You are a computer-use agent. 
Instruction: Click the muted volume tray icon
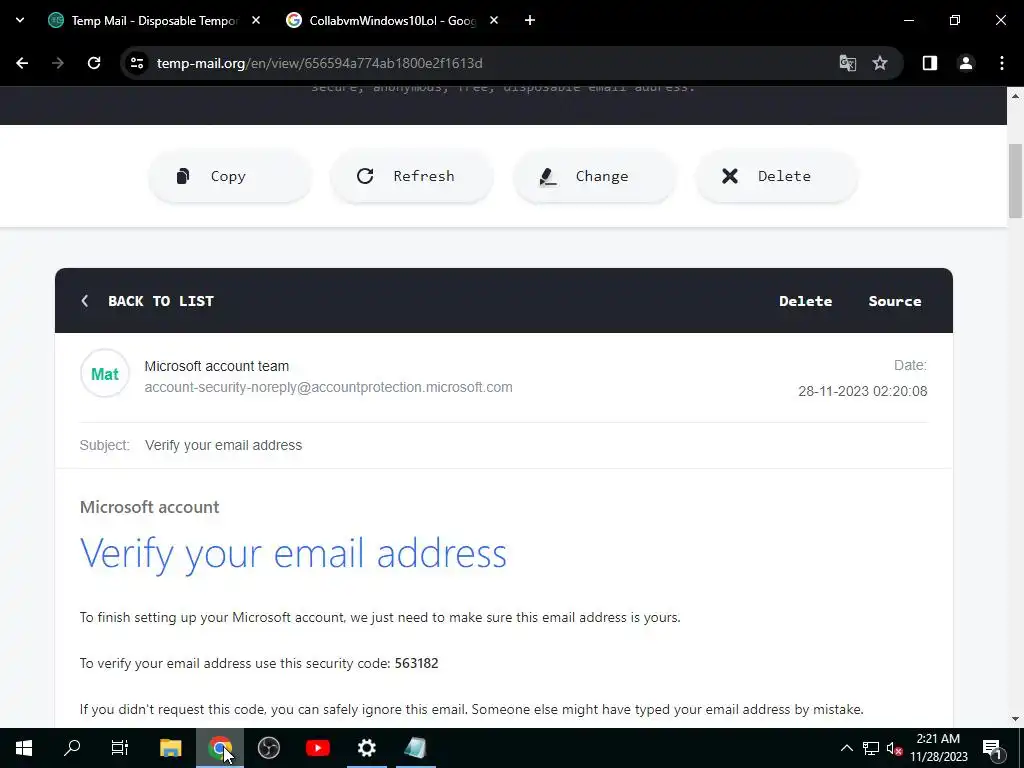point(894,748)
